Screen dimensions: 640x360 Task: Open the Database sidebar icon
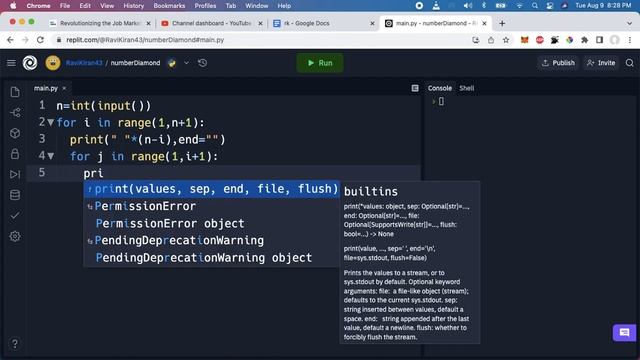(15, 195)
